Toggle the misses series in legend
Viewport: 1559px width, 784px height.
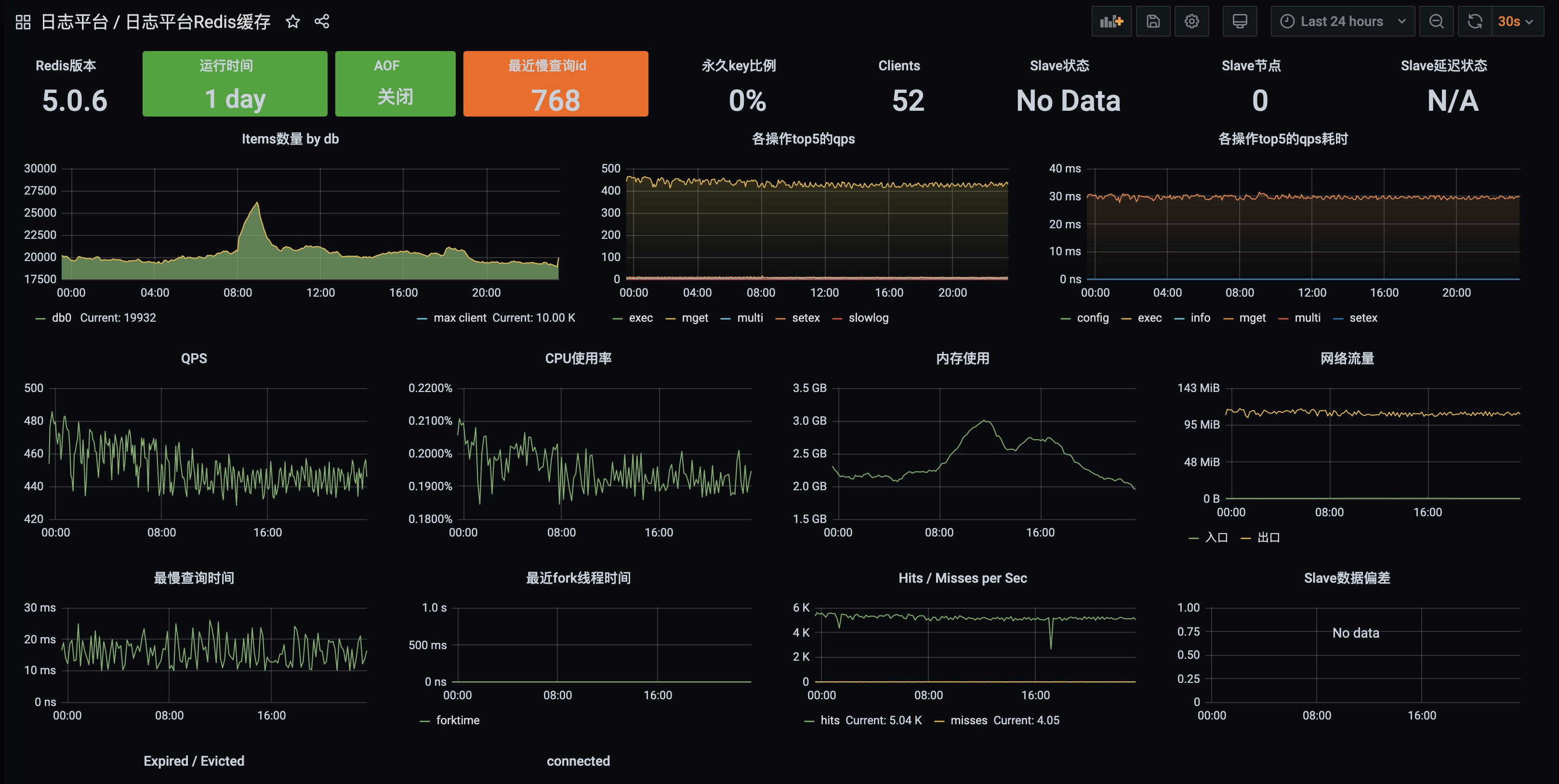(968, 720)
